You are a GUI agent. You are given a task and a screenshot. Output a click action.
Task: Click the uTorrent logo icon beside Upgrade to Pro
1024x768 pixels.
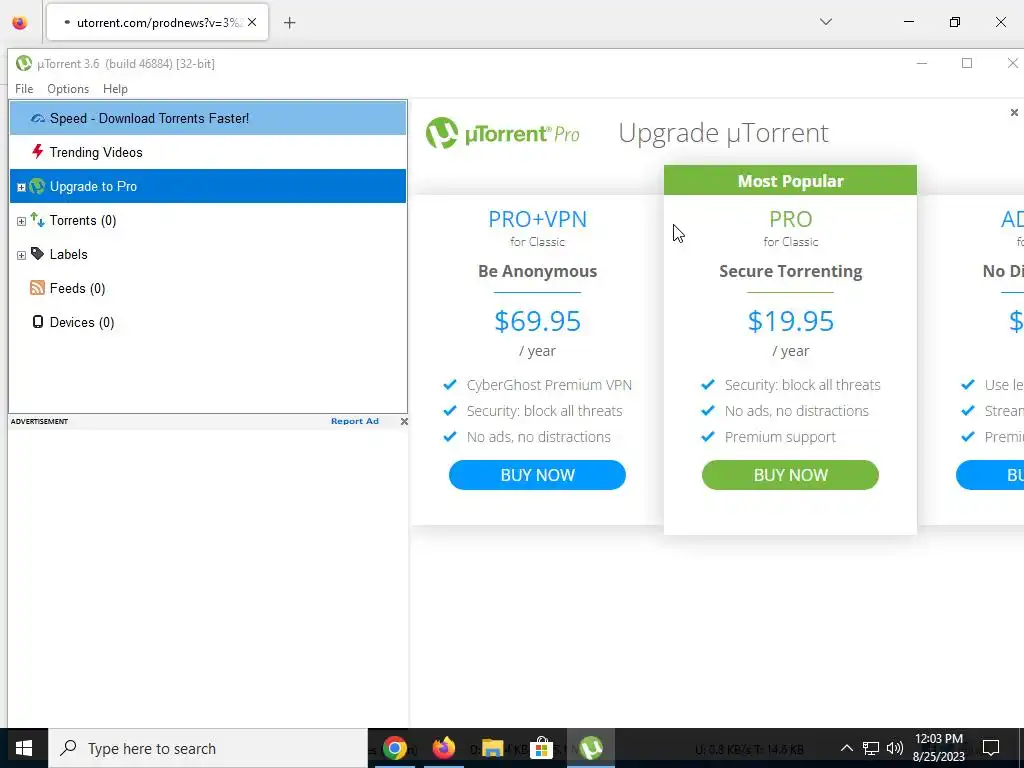click(x=37, y=186)
